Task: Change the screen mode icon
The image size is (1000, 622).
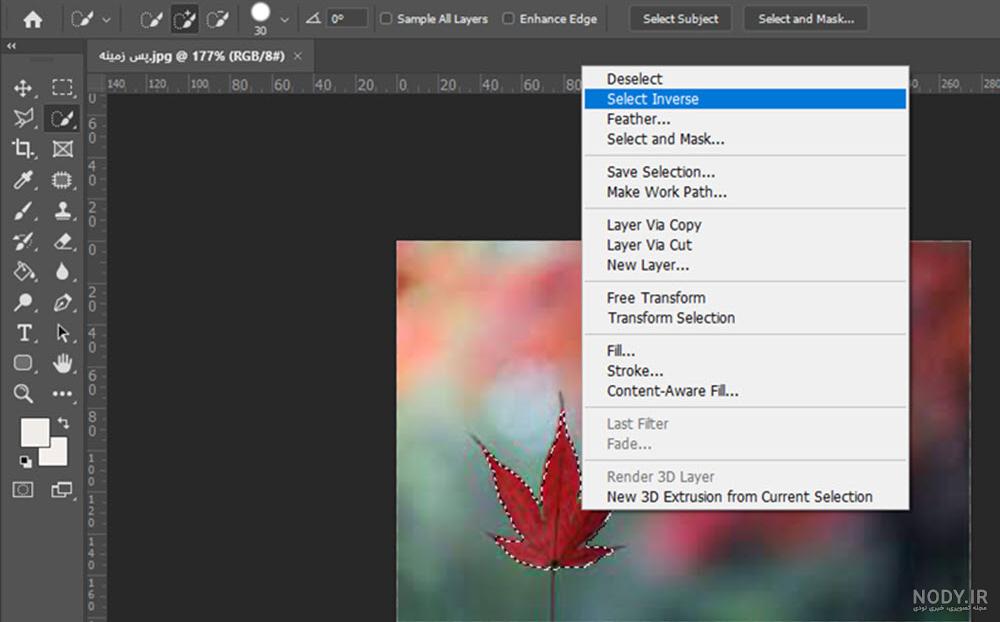Action: click(x=61, y=489)
